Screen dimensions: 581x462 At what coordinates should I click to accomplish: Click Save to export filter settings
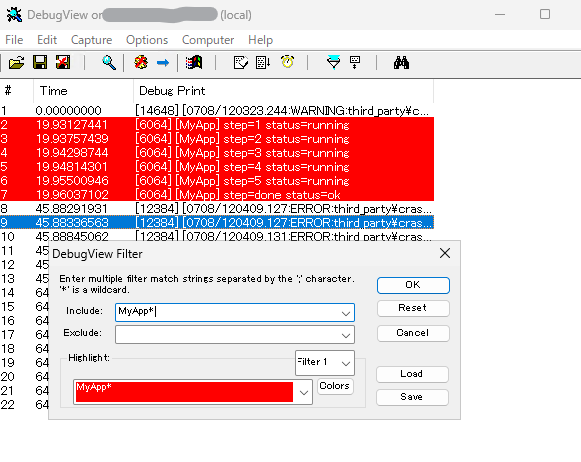click(412, 397)
